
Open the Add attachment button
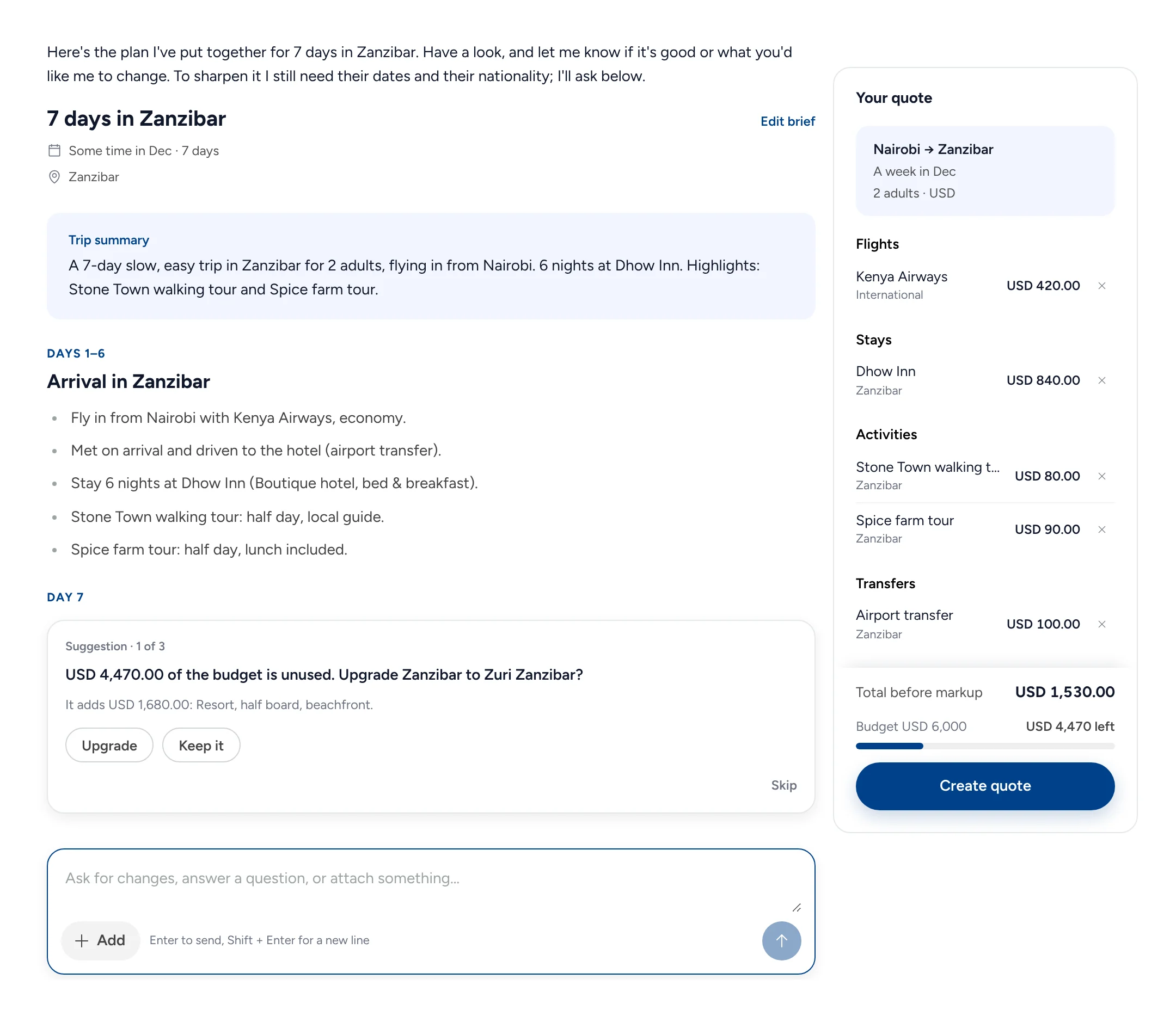101,940
